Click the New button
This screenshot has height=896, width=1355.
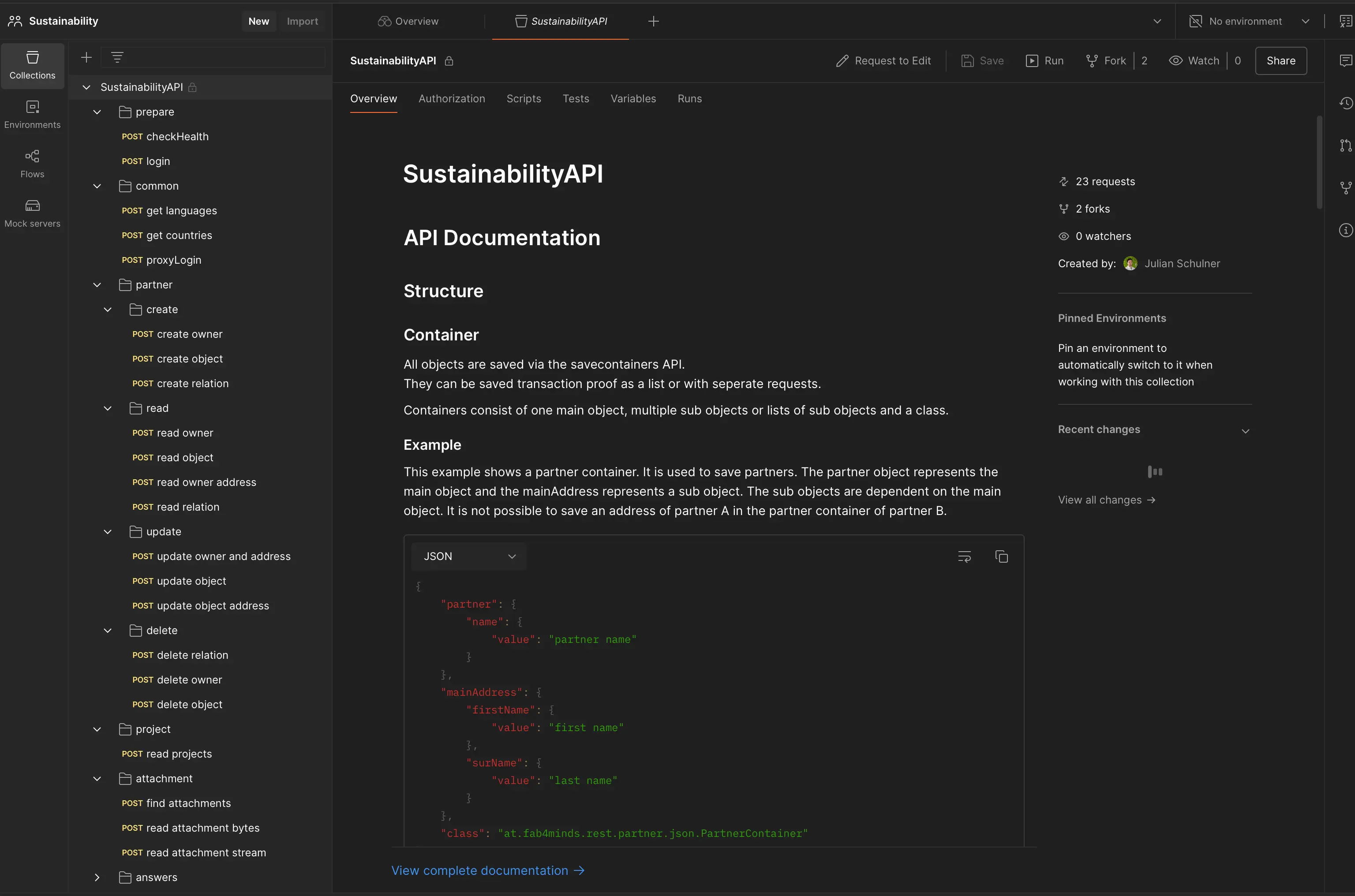(x=259, y=21)
